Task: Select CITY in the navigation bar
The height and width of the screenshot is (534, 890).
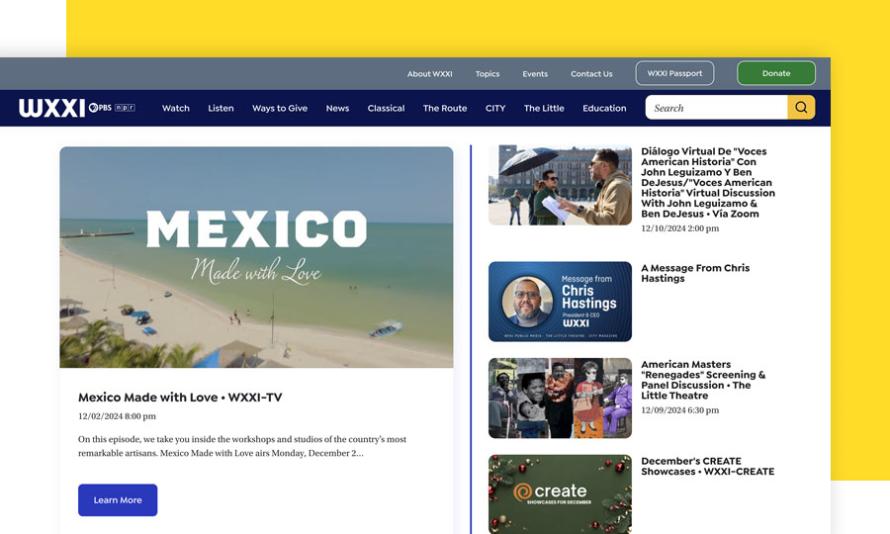Action: (x=496, y=108)
